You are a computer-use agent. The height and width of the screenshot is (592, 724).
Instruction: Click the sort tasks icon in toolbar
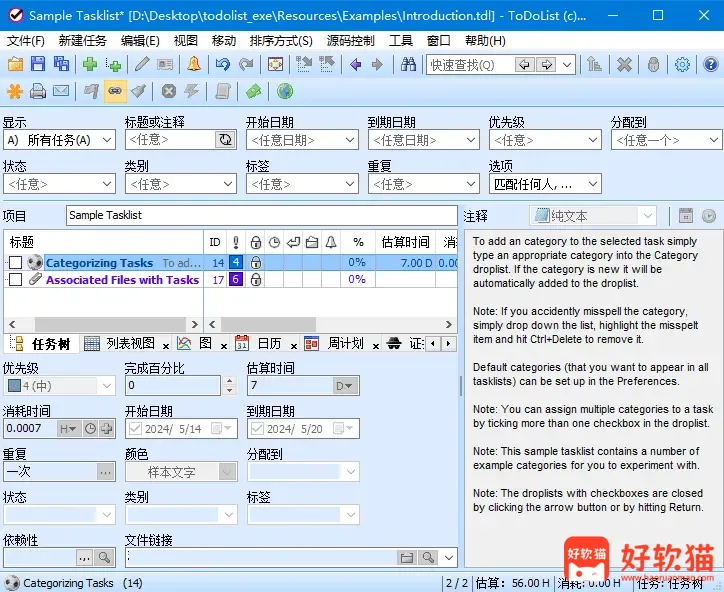[x=594, y=64]
